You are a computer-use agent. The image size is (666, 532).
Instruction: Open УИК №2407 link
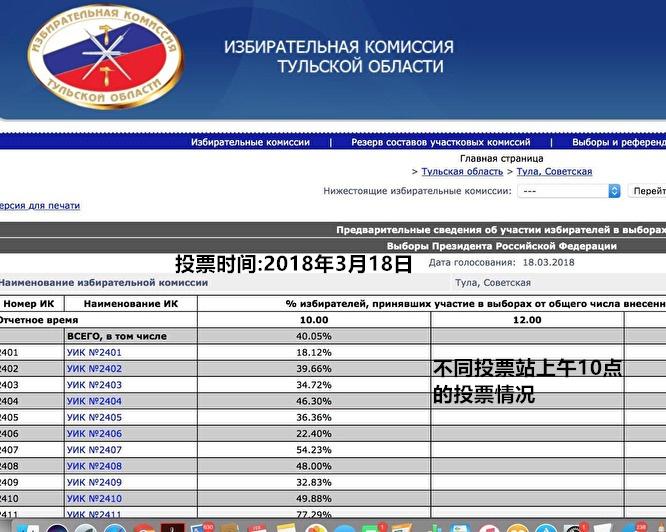94,450
